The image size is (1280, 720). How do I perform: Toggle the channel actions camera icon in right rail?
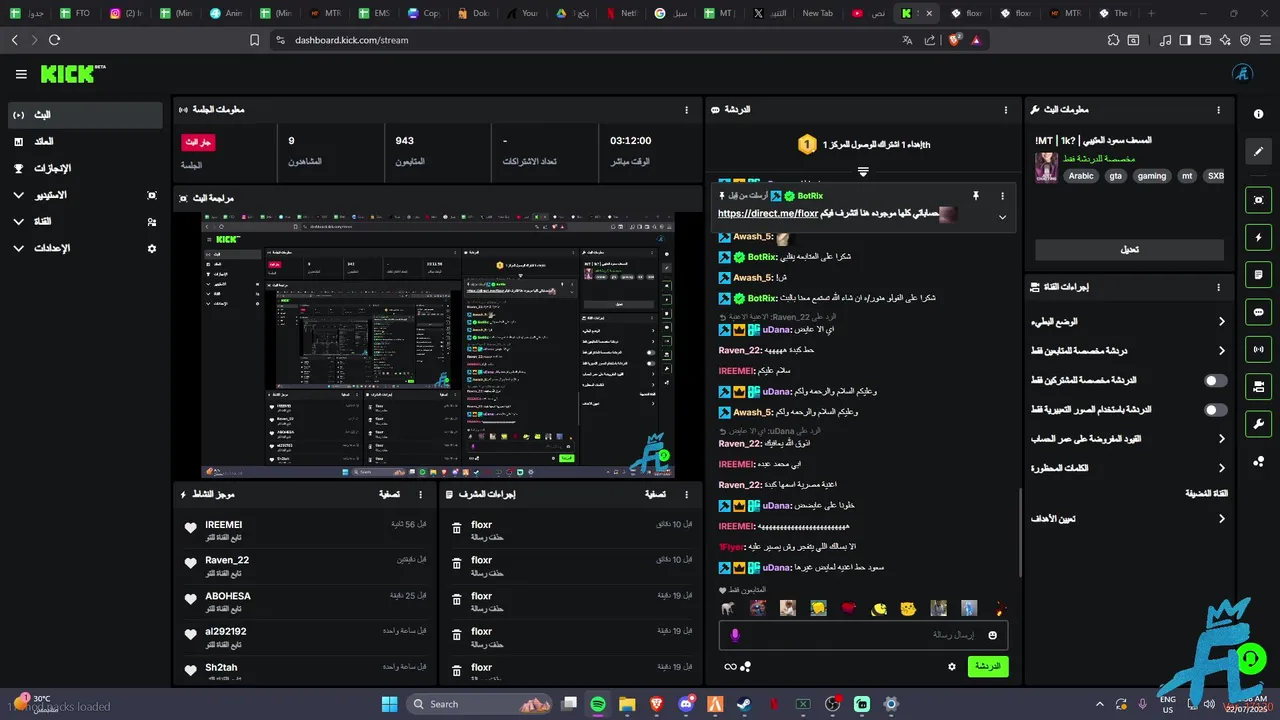pos(1258,386)
